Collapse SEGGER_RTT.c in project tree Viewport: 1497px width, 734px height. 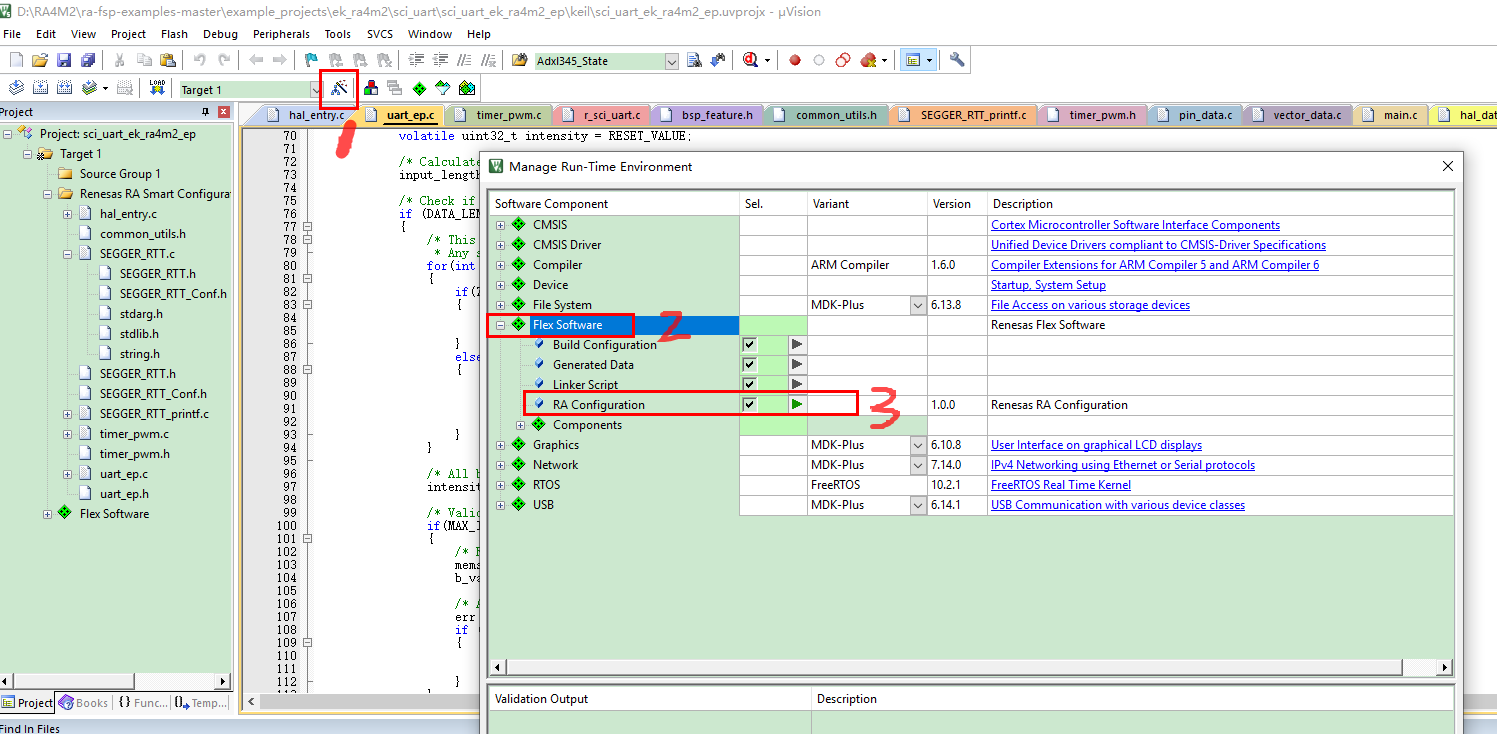click(x=67, y=254)
